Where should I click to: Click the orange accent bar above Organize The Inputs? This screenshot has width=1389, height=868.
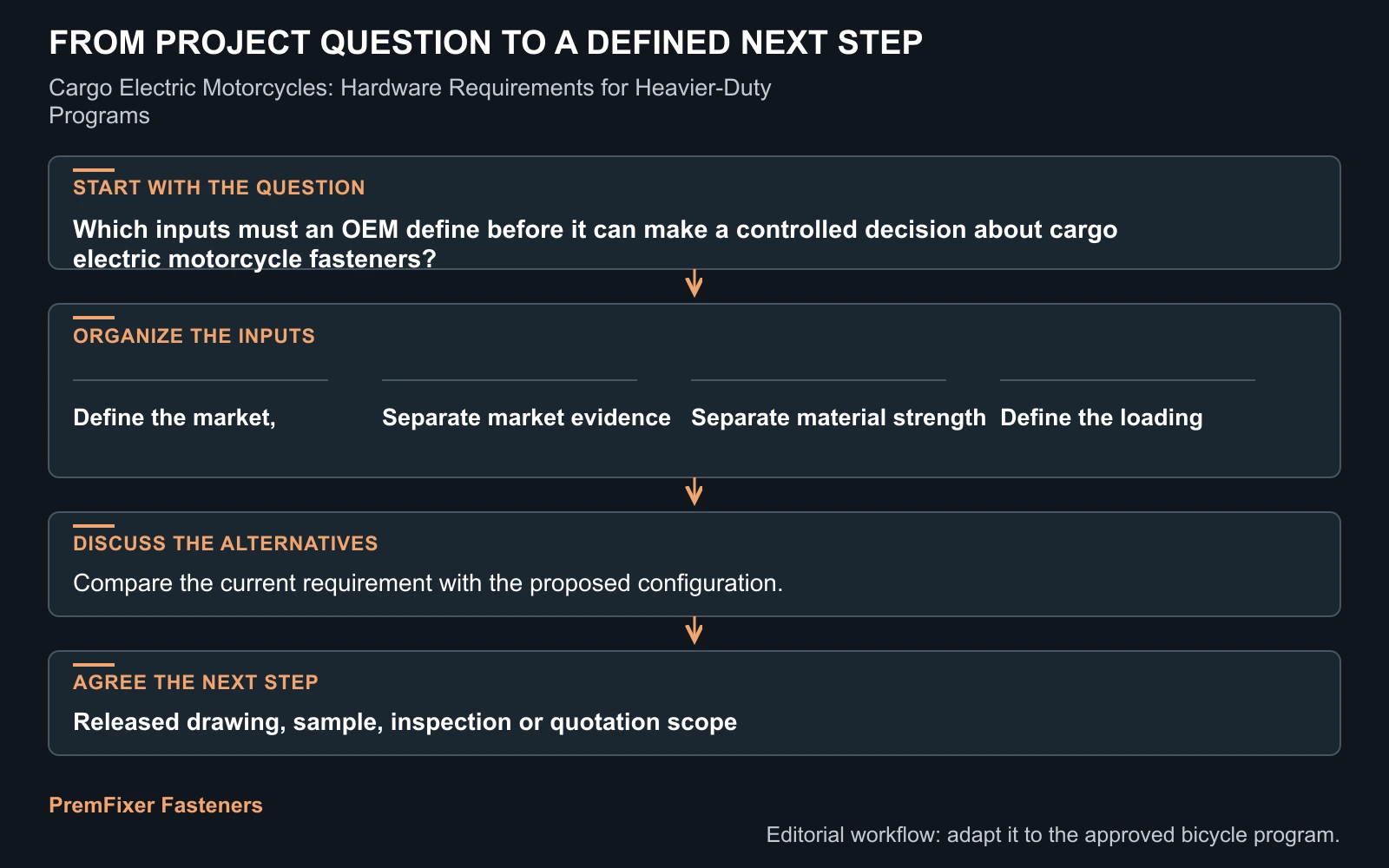pos(94,318)
